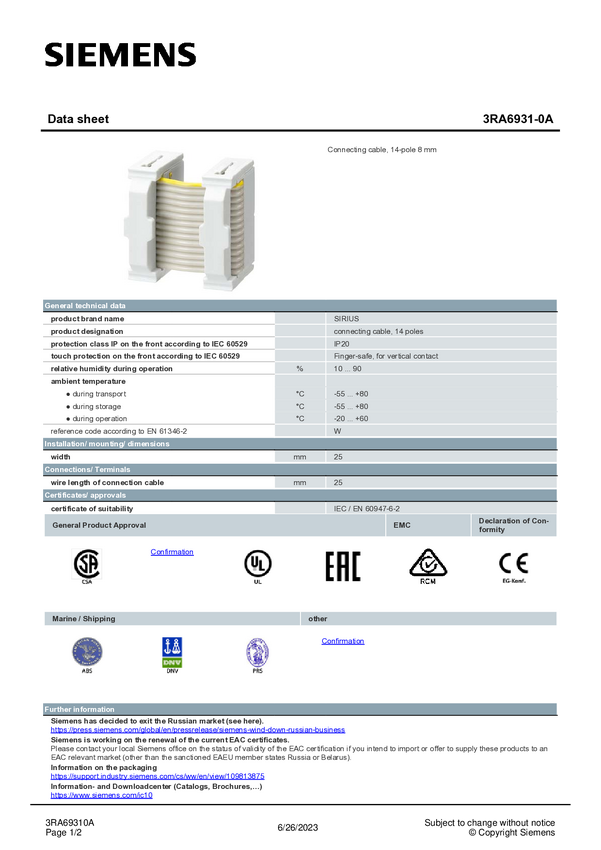Screen dimensions: 601x850
Task: Open the press.siemens.com Russian business link
Action: point(198,730)
